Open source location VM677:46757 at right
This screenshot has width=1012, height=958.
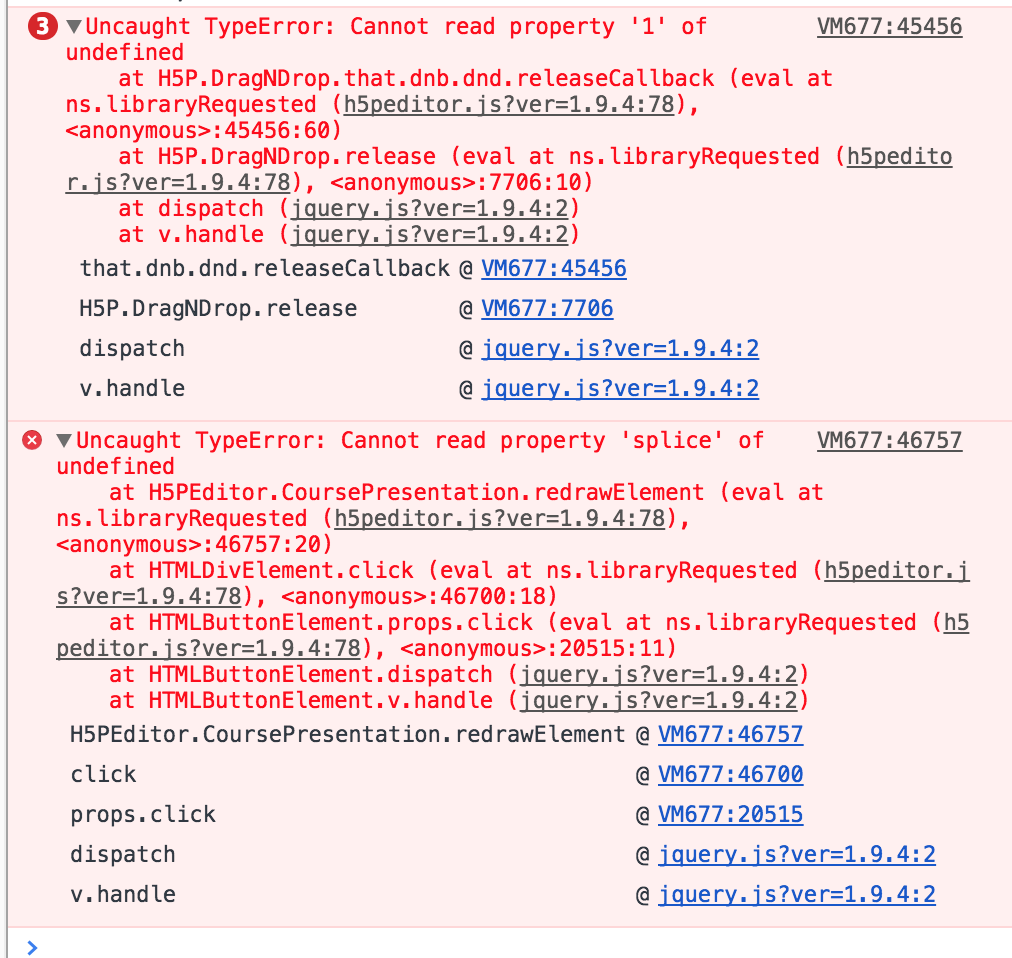tap(889, 440)
